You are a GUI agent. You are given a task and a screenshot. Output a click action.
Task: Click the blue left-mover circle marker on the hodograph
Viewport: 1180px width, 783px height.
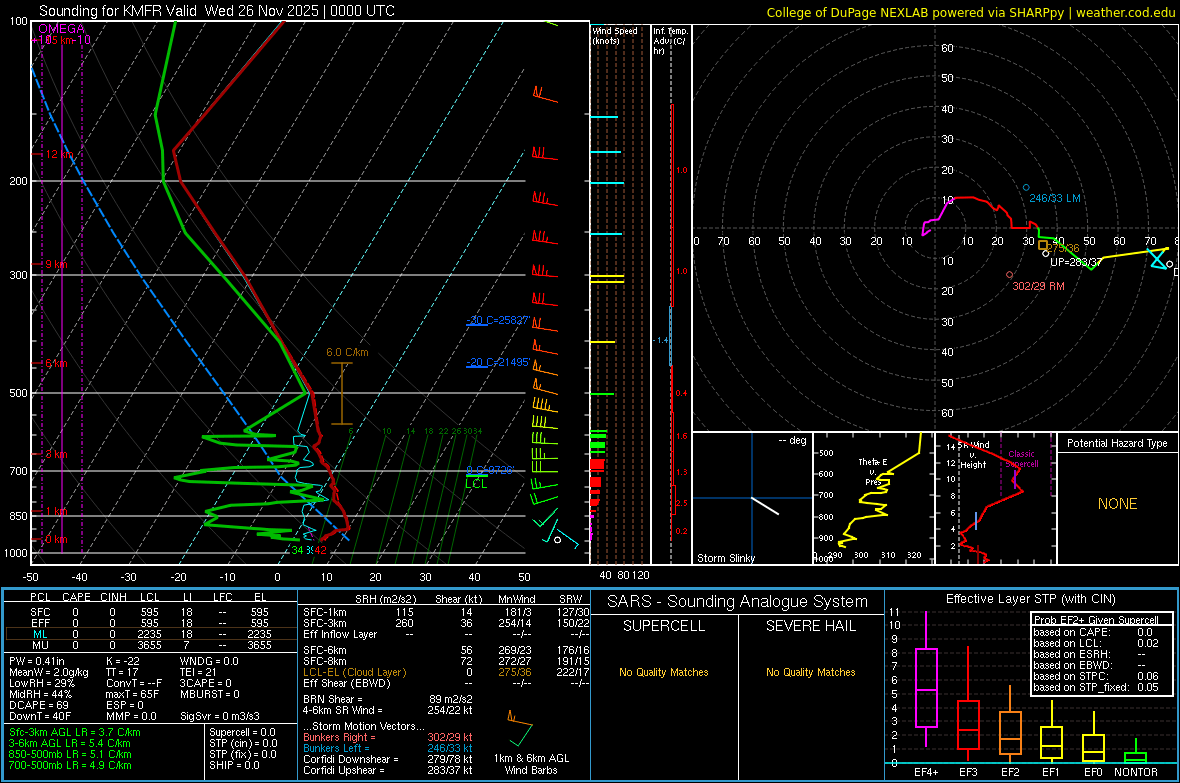(1026, 187)
